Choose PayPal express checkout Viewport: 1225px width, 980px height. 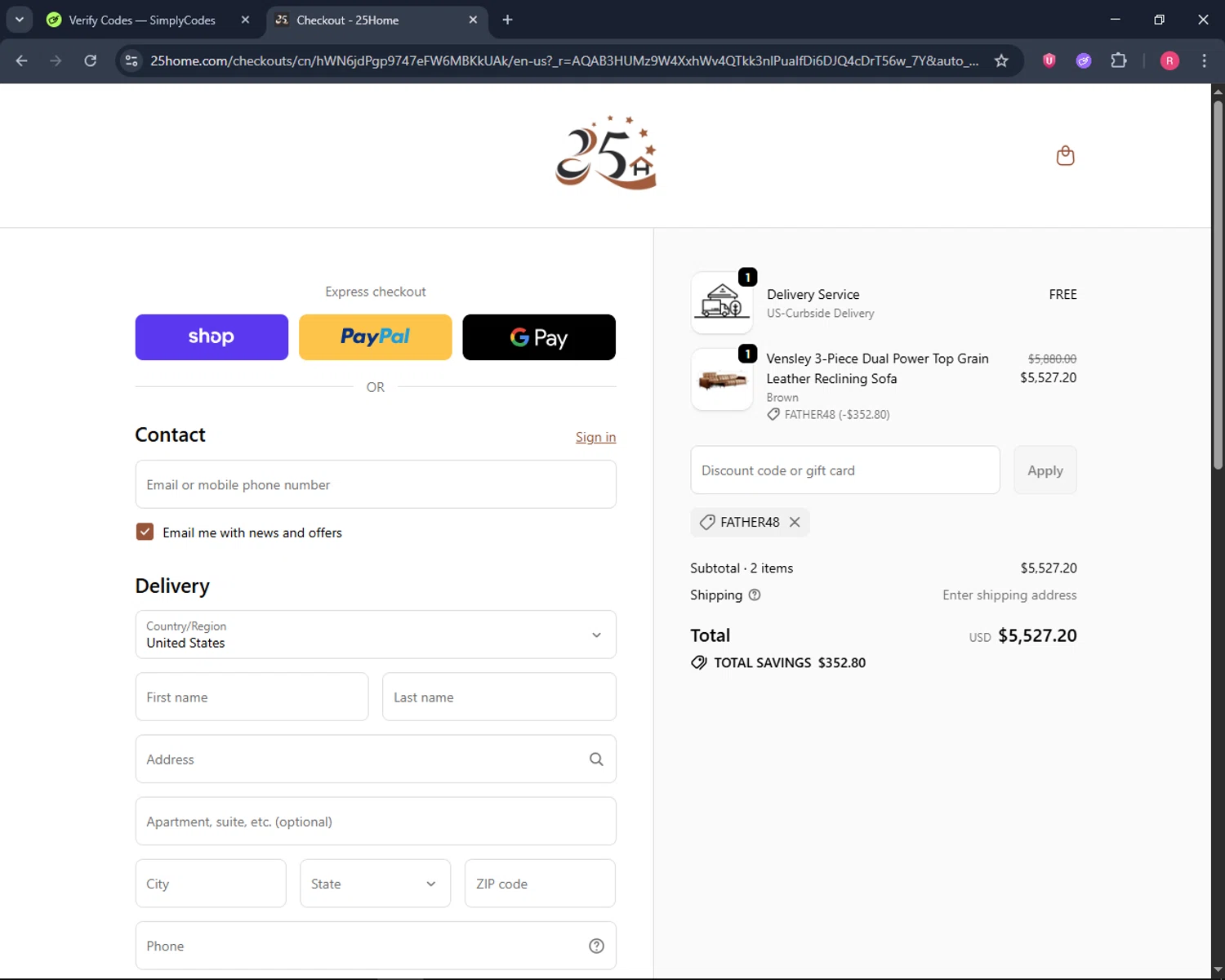376,337
